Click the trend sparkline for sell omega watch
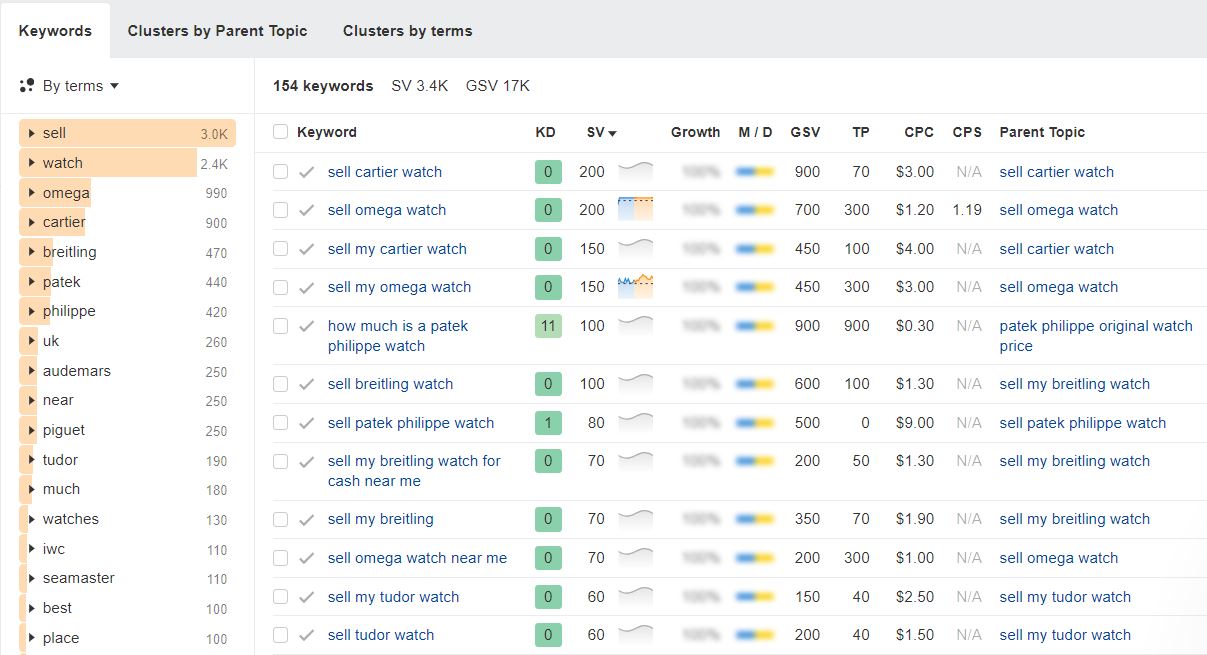This screenshot has height=655, width=1207. point(635,210)
